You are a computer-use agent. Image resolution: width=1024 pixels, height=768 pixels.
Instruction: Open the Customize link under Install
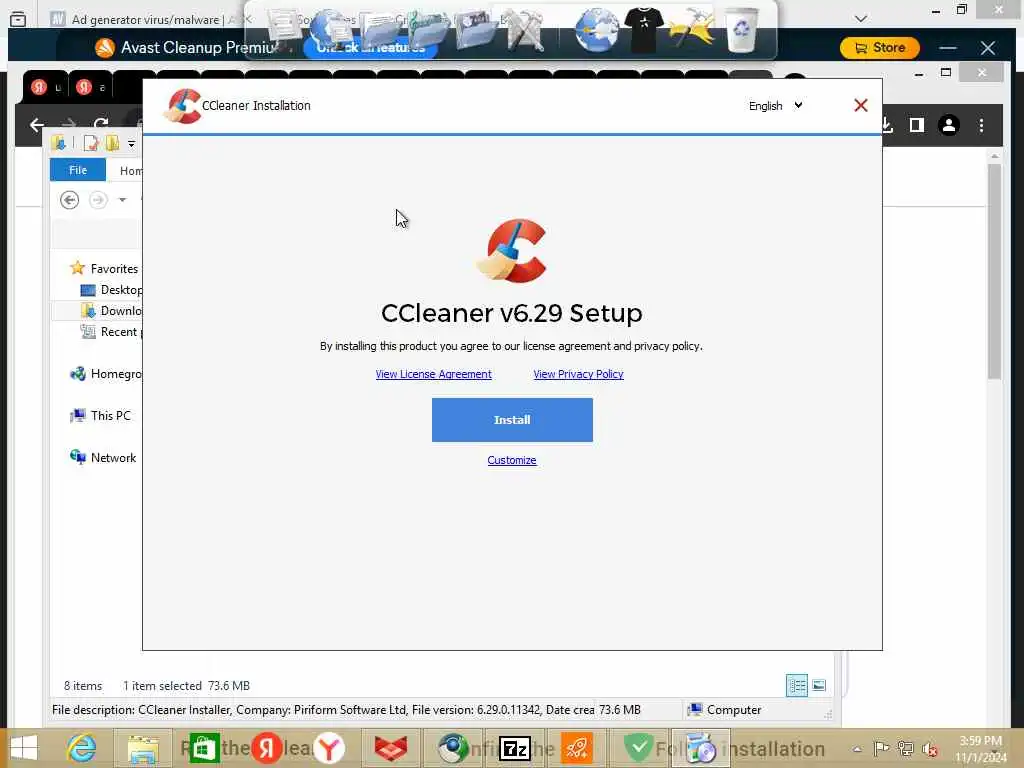pos(512,460)
